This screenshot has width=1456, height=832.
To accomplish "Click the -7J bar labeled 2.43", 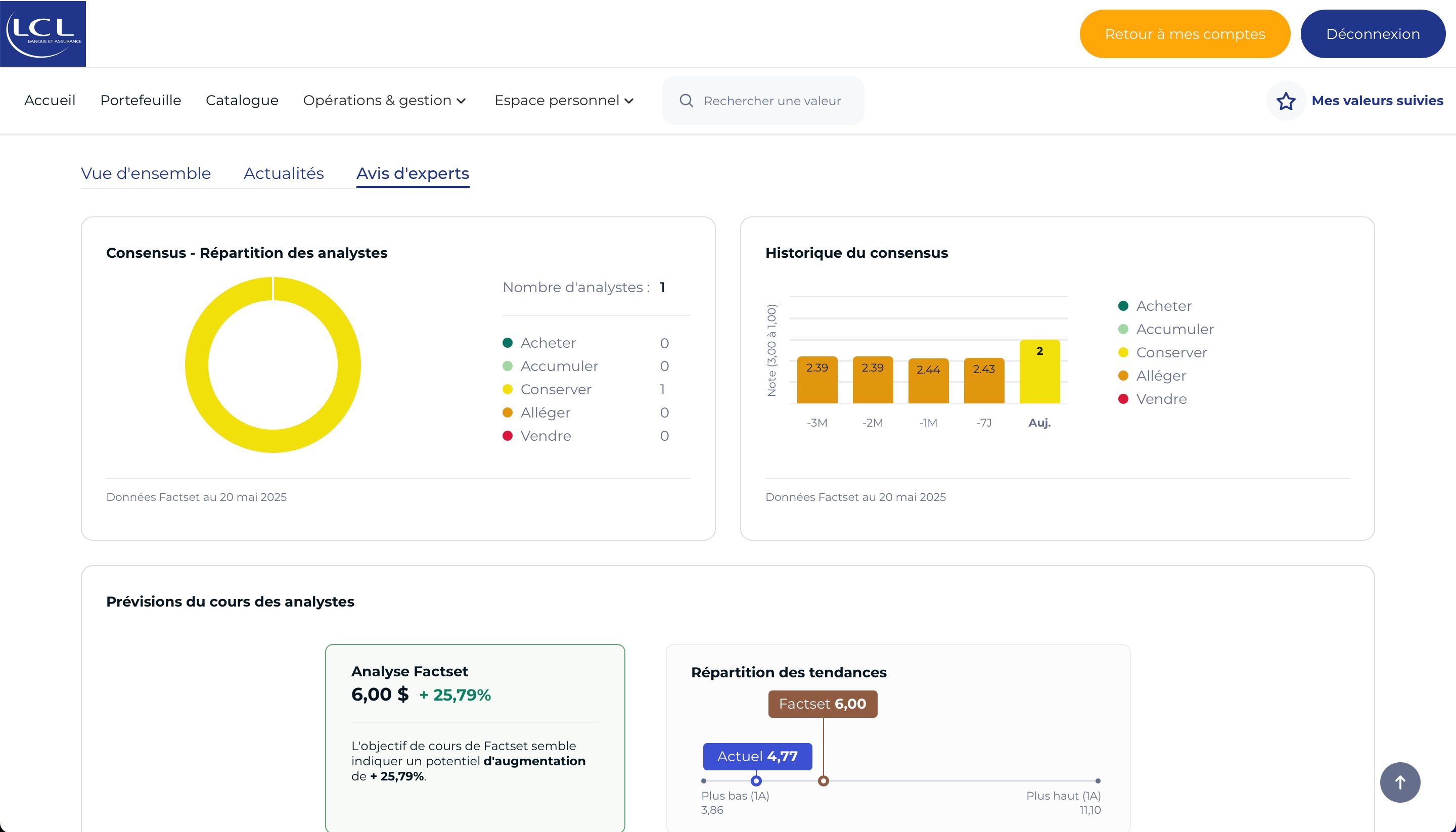I will click(x=984, y=381).
